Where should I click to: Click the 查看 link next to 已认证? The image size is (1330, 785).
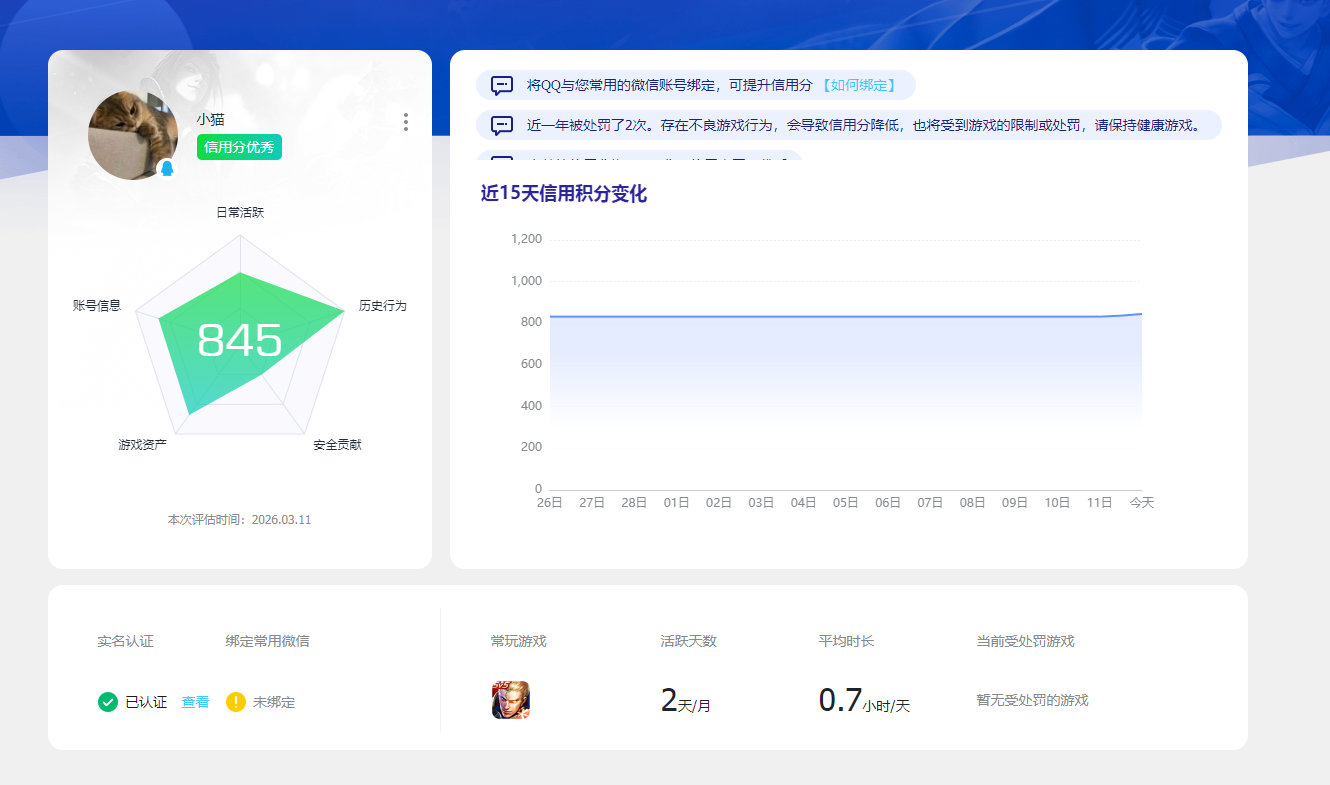tap(194, 702)
